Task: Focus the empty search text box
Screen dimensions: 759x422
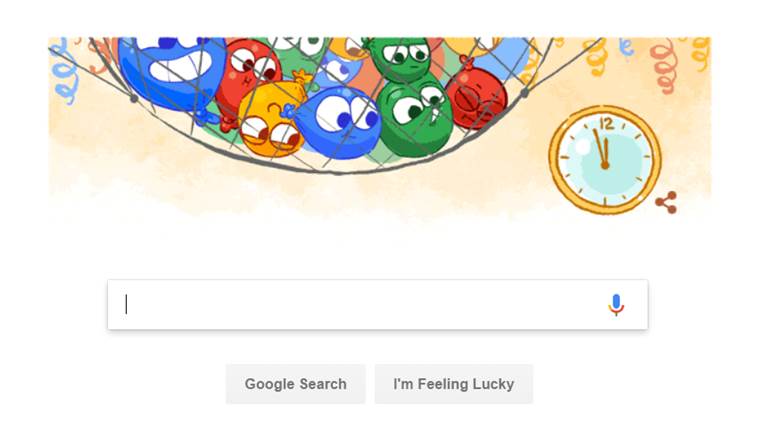Action: pos(378,304)
